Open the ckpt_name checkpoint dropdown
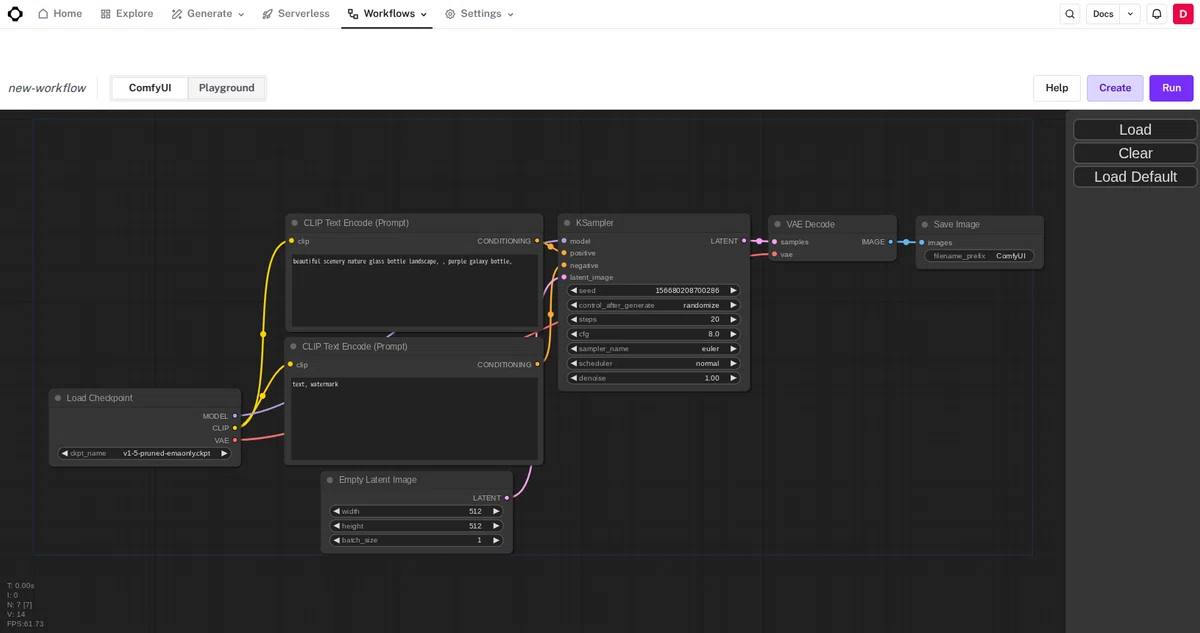The width and height of the screenshot is (1200, 633). pyautogui.click(x=144, y=453)
